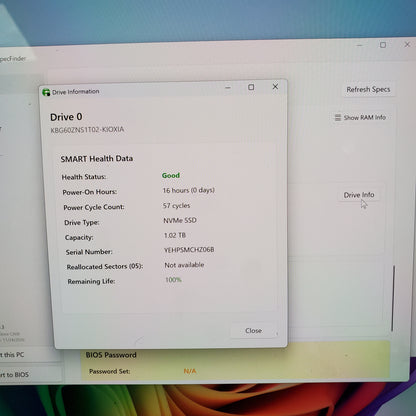Click the Serial Number label
Image resolution: width=416 pixels, height=416 pixels.
[89, 252]
